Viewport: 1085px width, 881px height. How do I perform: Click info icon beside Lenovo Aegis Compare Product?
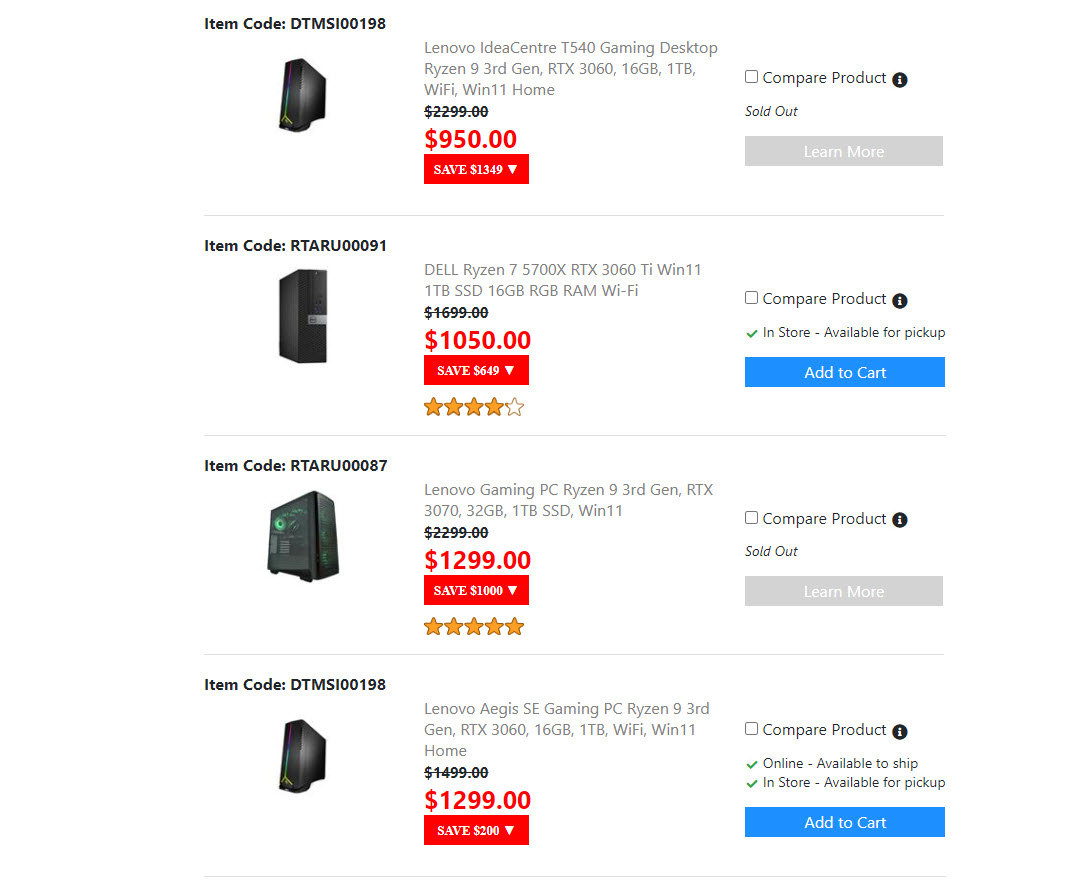coord(900,731)
